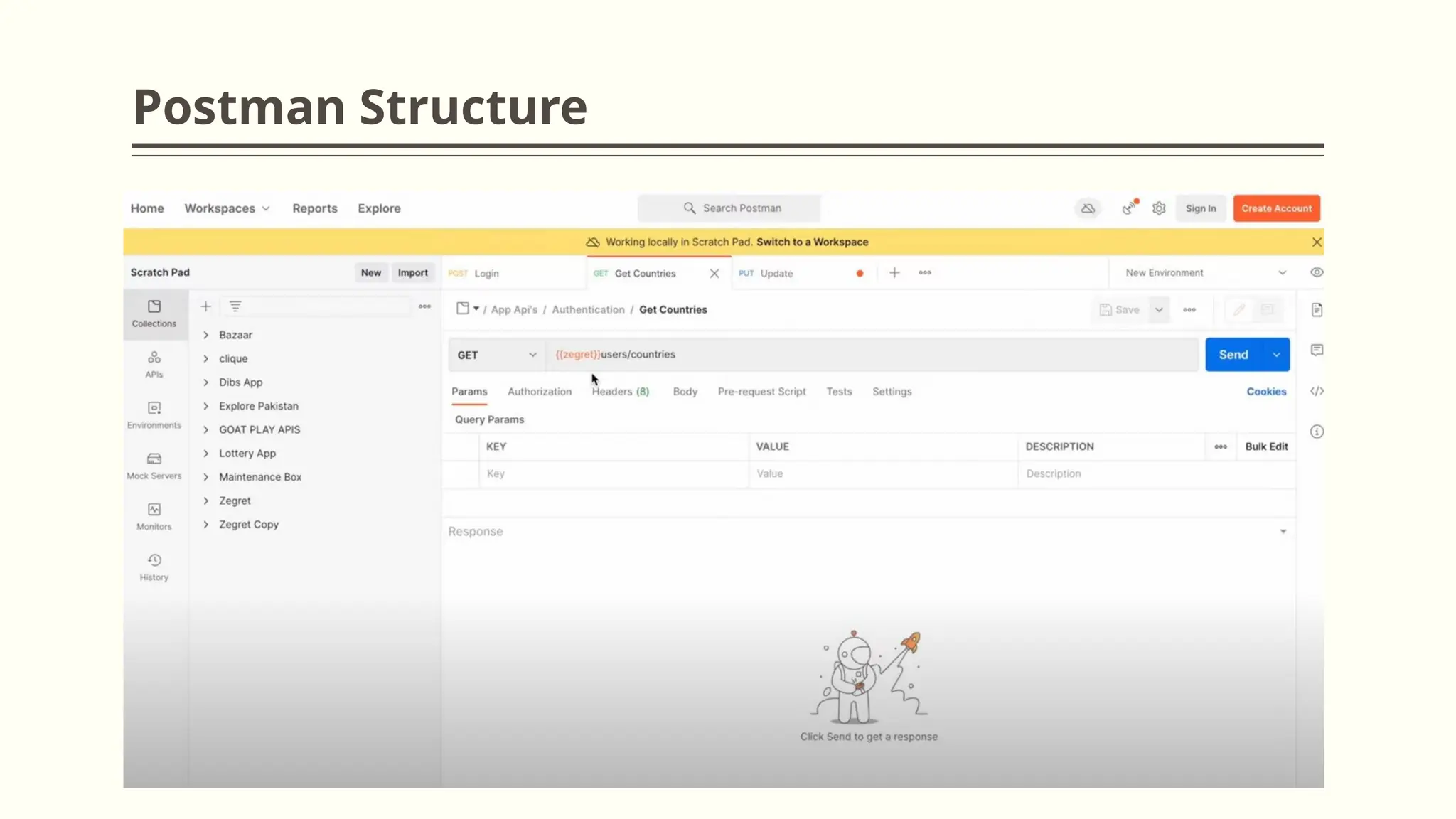1456x819 pixels.
Task: Click the row checkbox beside Key
Action: tap(461, 473)
